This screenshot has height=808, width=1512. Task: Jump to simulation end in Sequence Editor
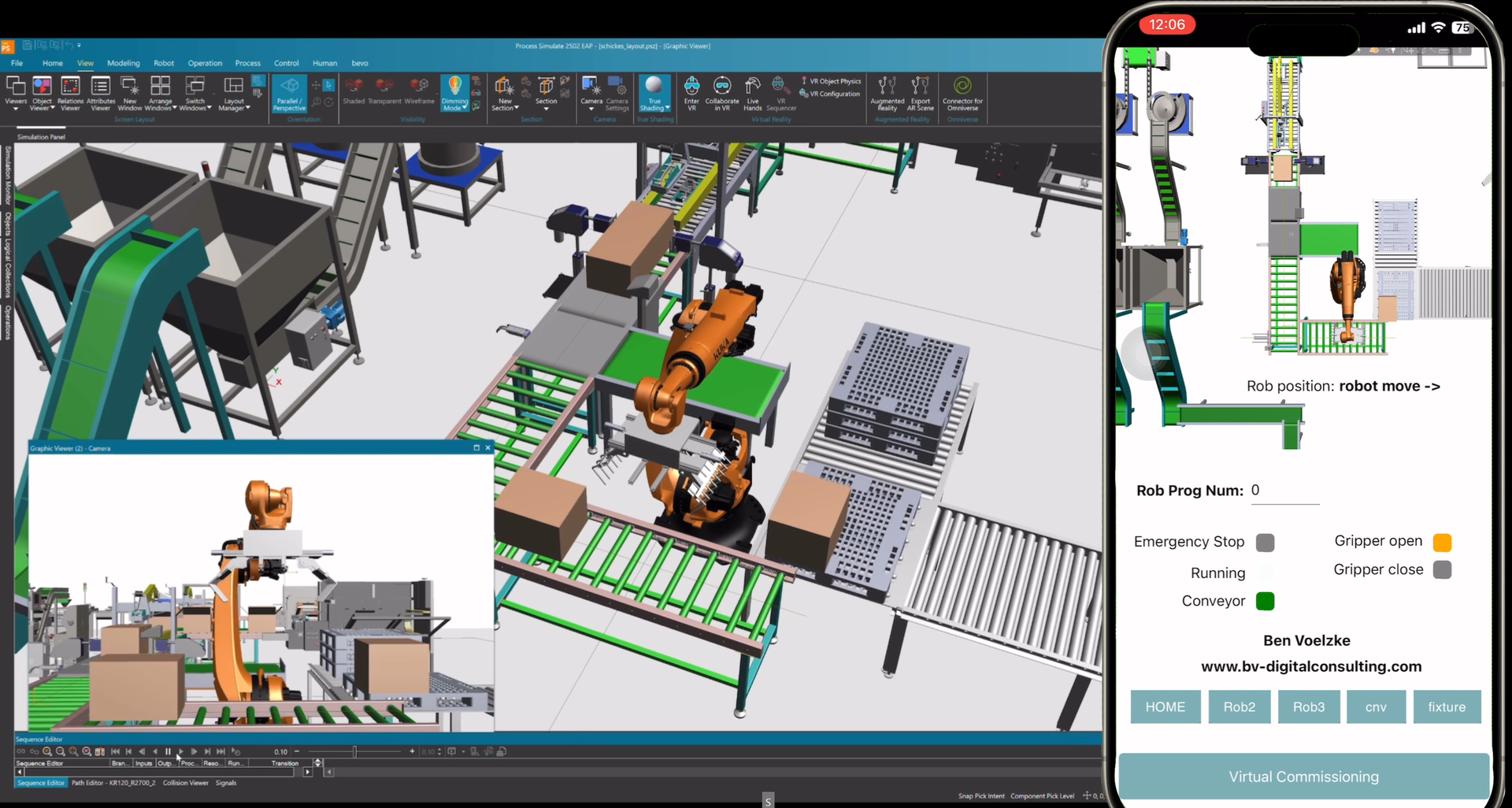coord(220,751)
